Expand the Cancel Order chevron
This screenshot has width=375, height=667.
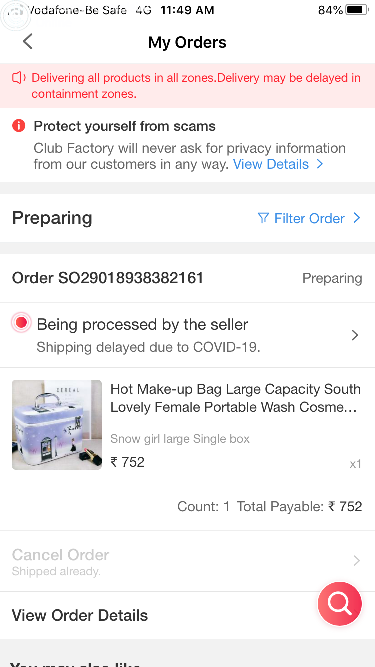[x=357, y=561]
